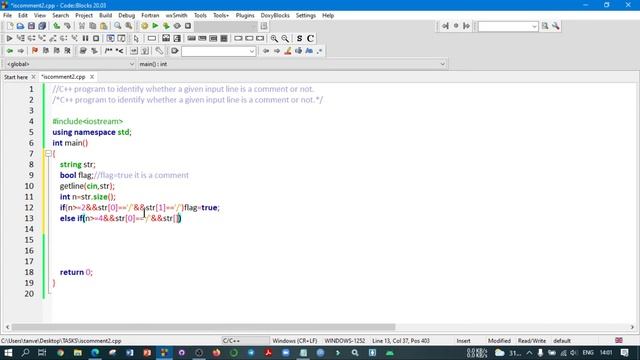
Task: Redo the edit using the toolbar arrow
Action: pos(67,26)
